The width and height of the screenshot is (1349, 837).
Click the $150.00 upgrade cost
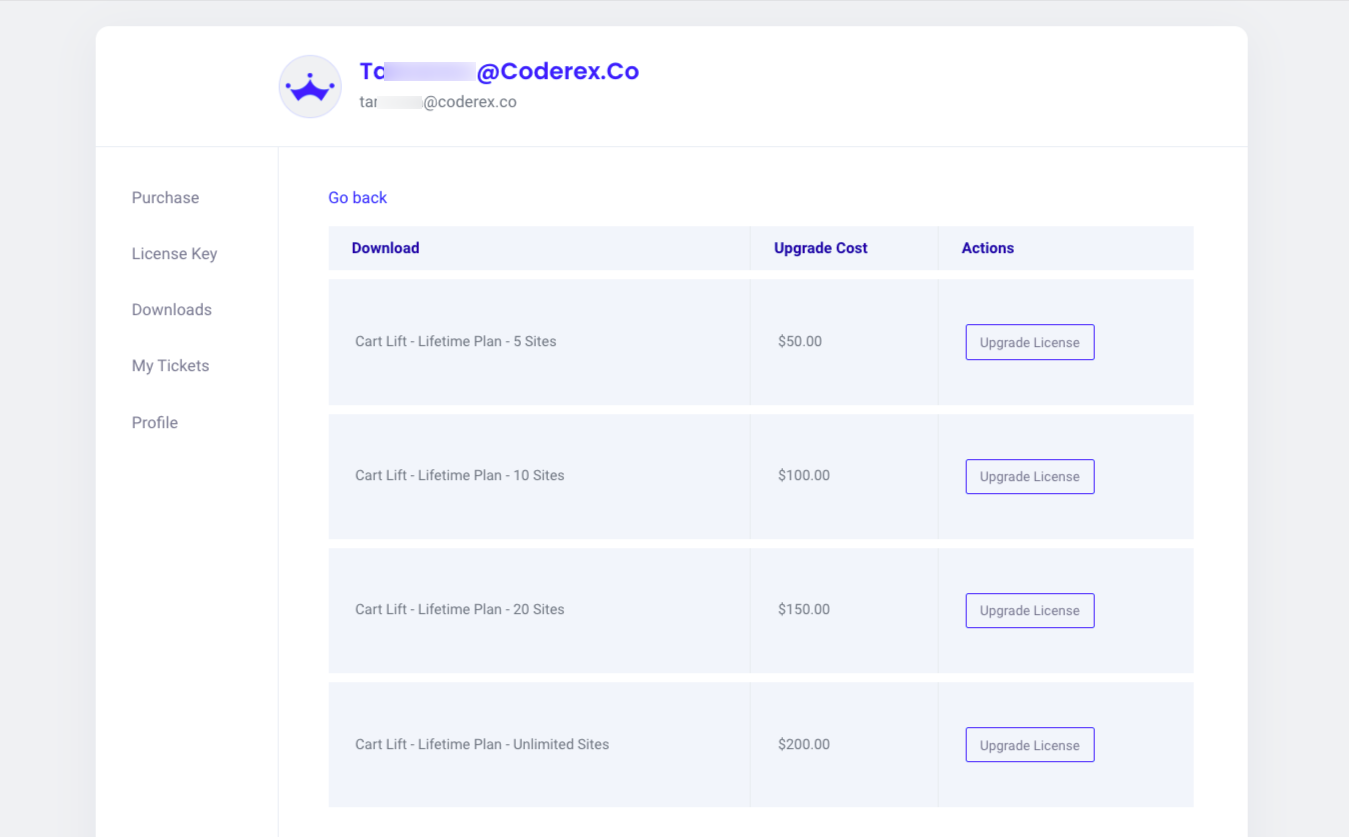tap(804, 609)
